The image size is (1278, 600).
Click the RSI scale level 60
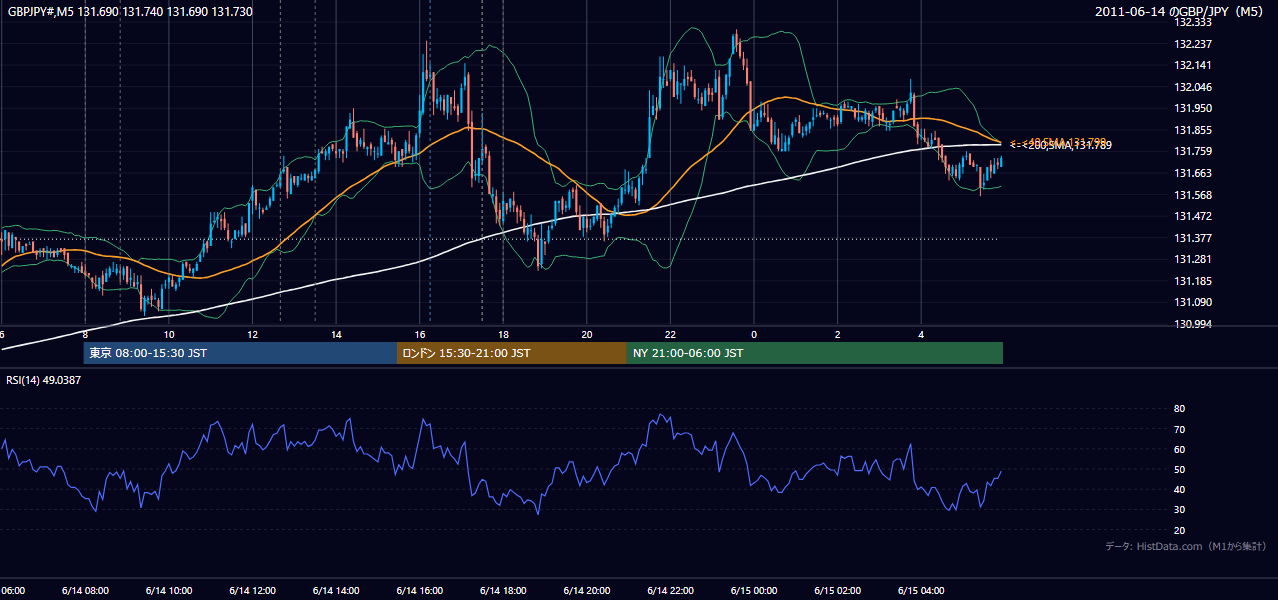coord(1179,449)
